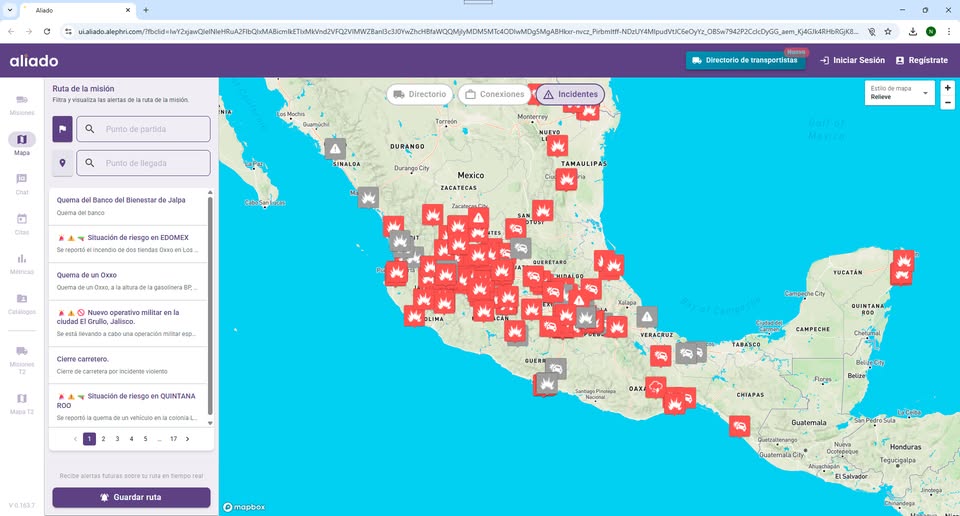960x516 pixels.
Task: Click the browser address bar
Action: [468, 31]
